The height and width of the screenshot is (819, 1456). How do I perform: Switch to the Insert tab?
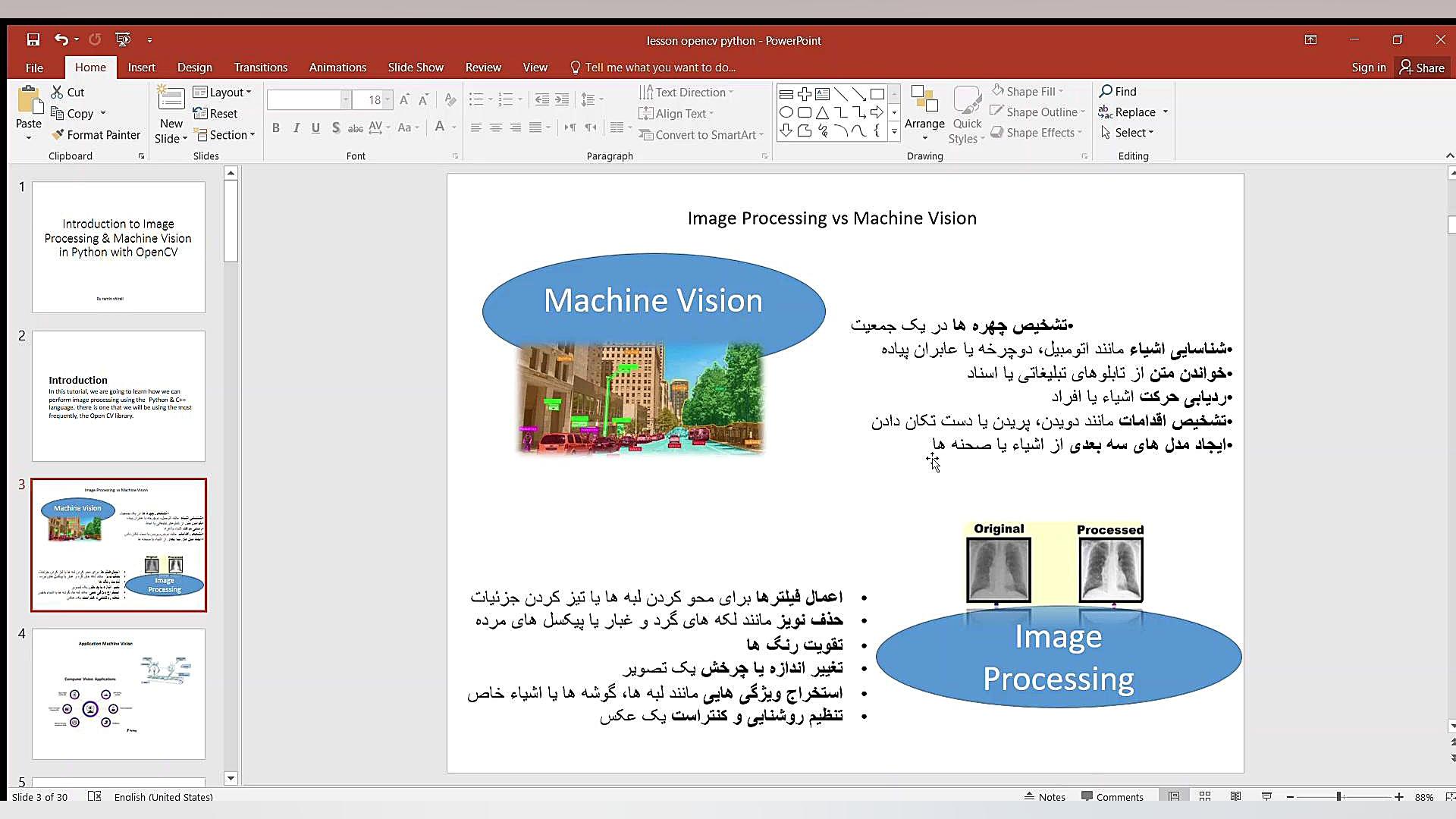tap(141, 67)
